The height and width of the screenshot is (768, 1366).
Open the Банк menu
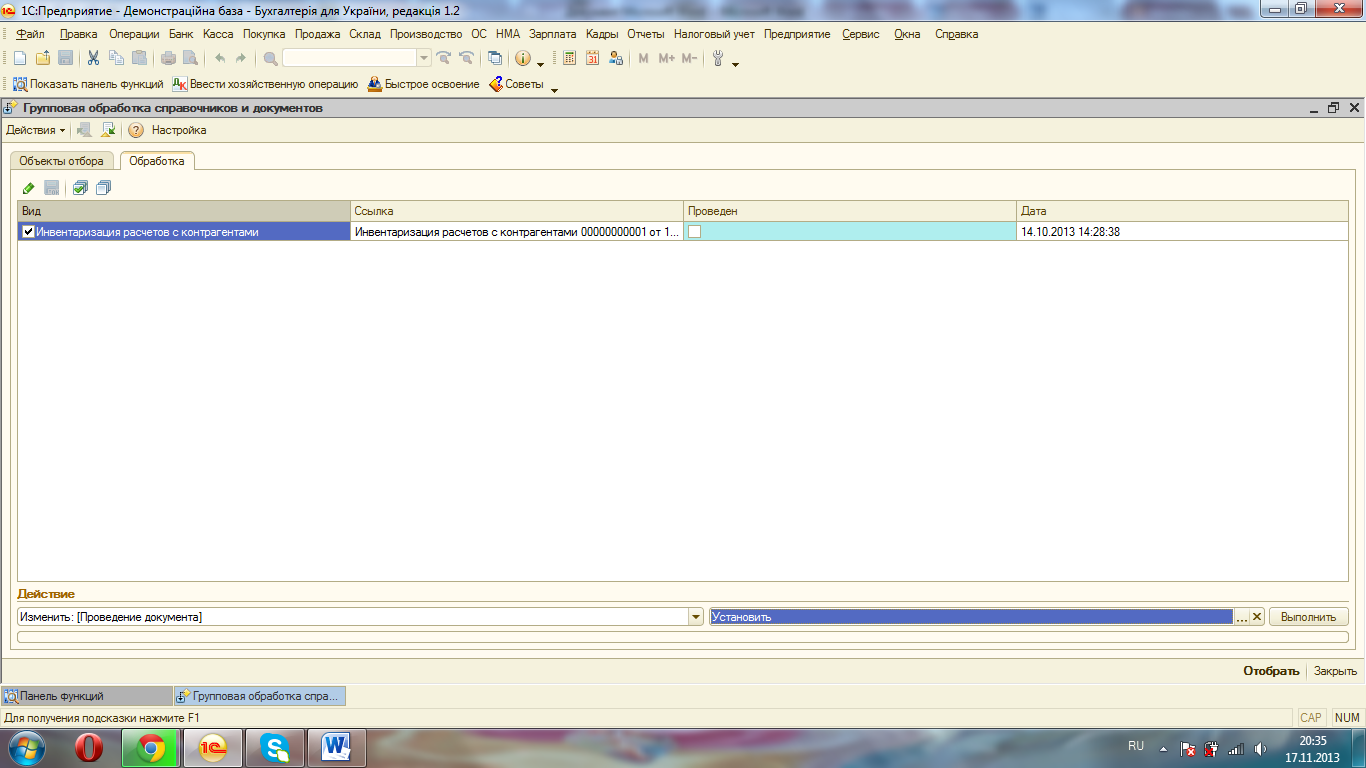181,34
